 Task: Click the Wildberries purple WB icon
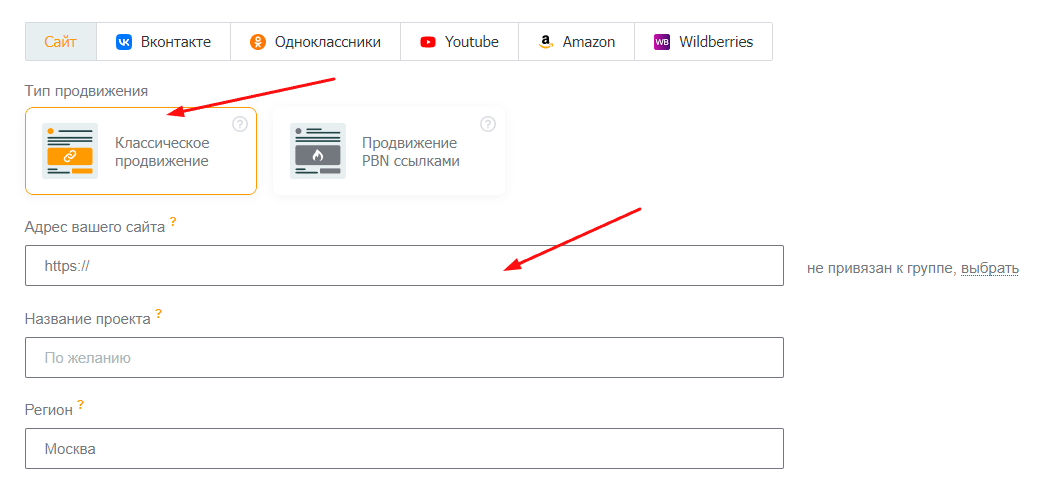(x=662, y=42)
